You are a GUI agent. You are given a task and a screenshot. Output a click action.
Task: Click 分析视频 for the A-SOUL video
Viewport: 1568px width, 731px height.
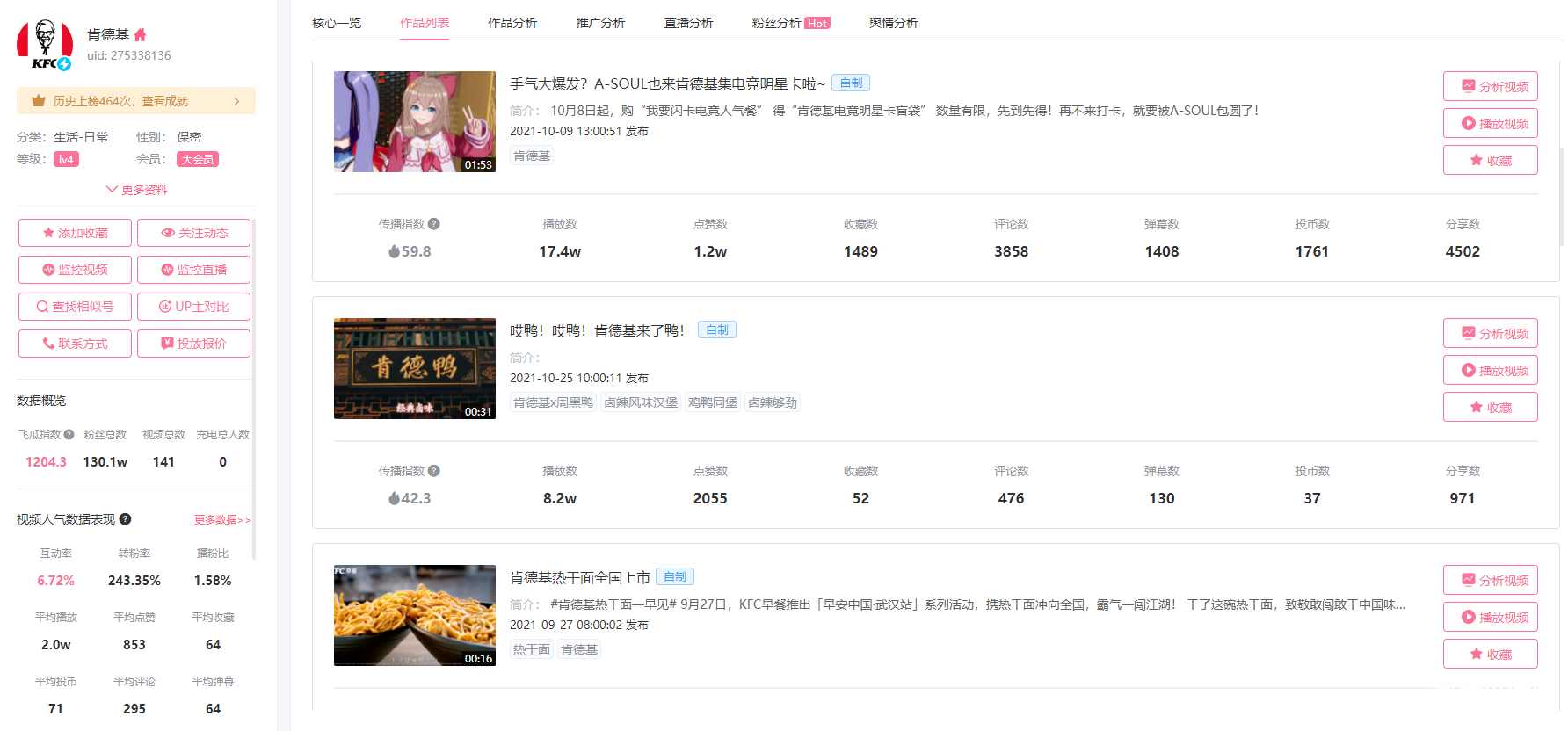click(x=1490, y=86)
